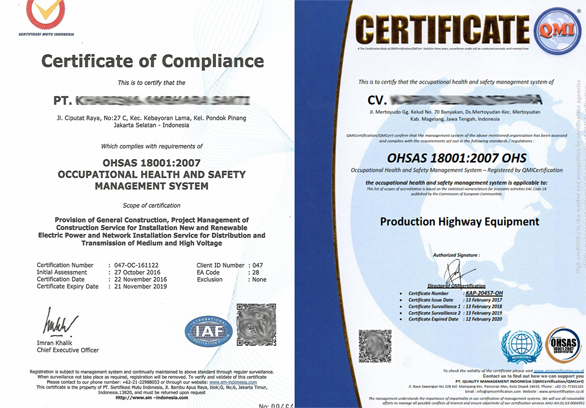This screenshot has width=586, height=408.
Task: Click the circular OHSAS 18001:2007 badge
Action: pyautogui.click(x=564, y=344)
